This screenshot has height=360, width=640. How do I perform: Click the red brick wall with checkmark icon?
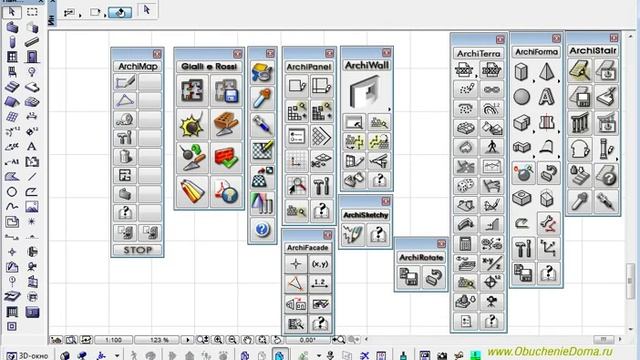226,158
